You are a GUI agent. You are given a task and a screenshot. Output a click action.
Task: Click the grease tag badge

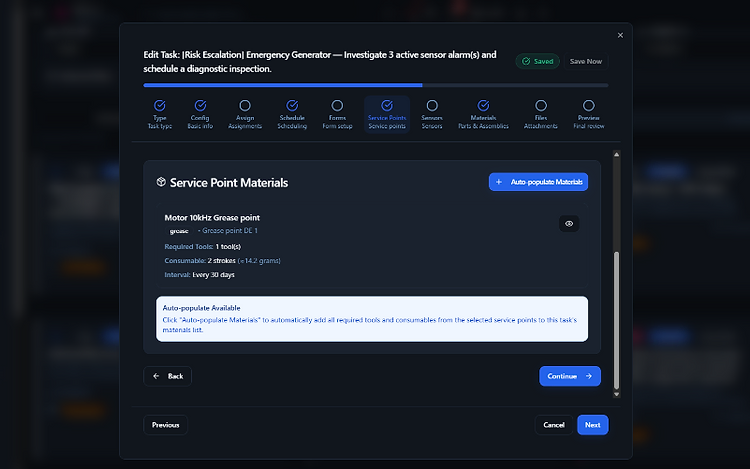179,231
